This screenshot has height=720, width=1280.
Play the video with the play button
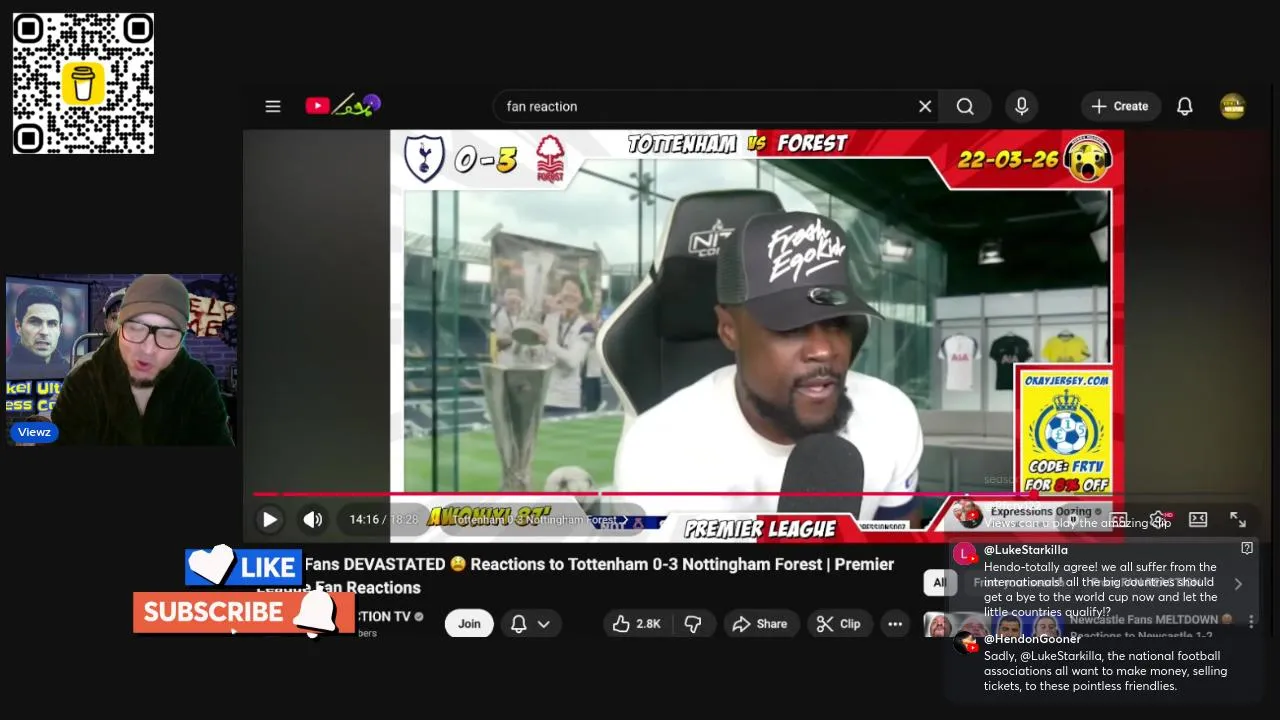269,519
